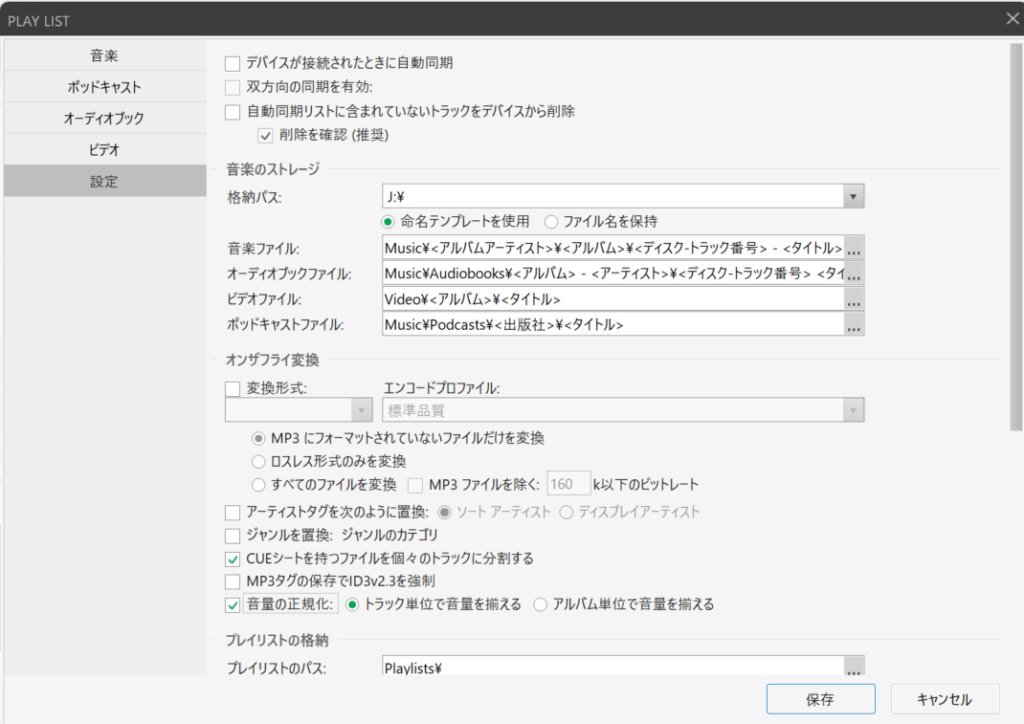Screen dimensions: 1024x724
Task: Select すべてのファイルを変換 radio button
Action: pos(259,484)
